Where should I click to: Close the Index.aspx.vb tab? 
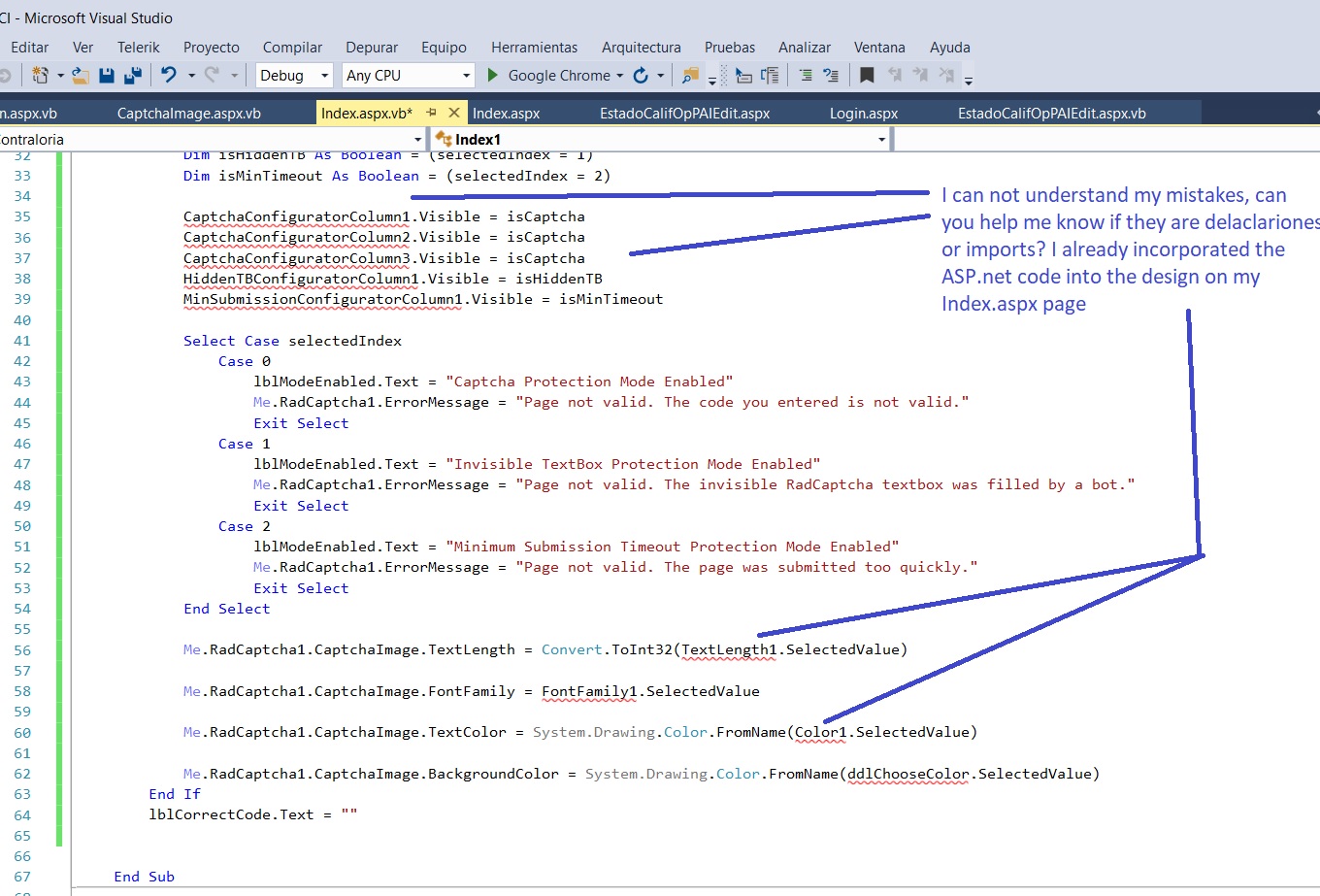(453, 113)
